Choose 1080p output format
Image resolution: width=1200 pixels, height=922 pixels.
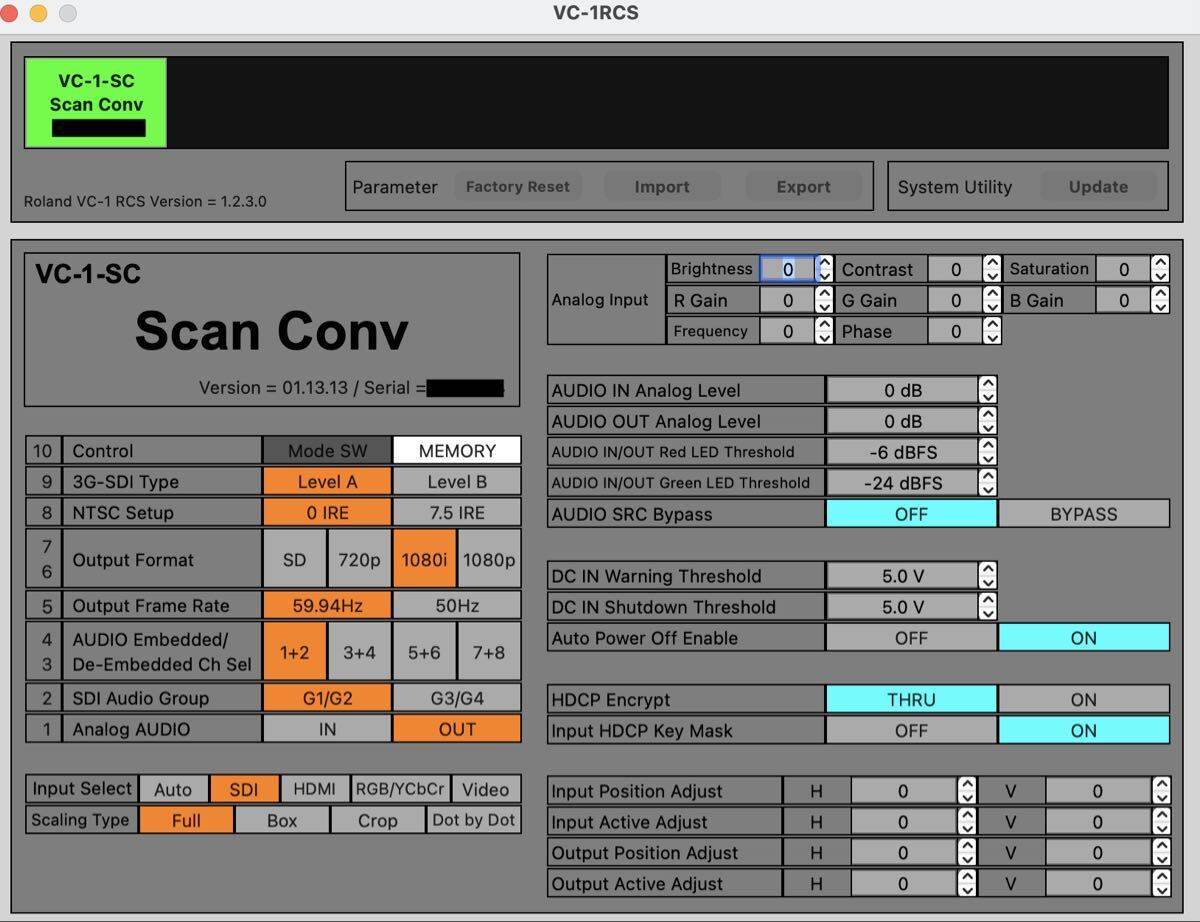click(489, 560)
